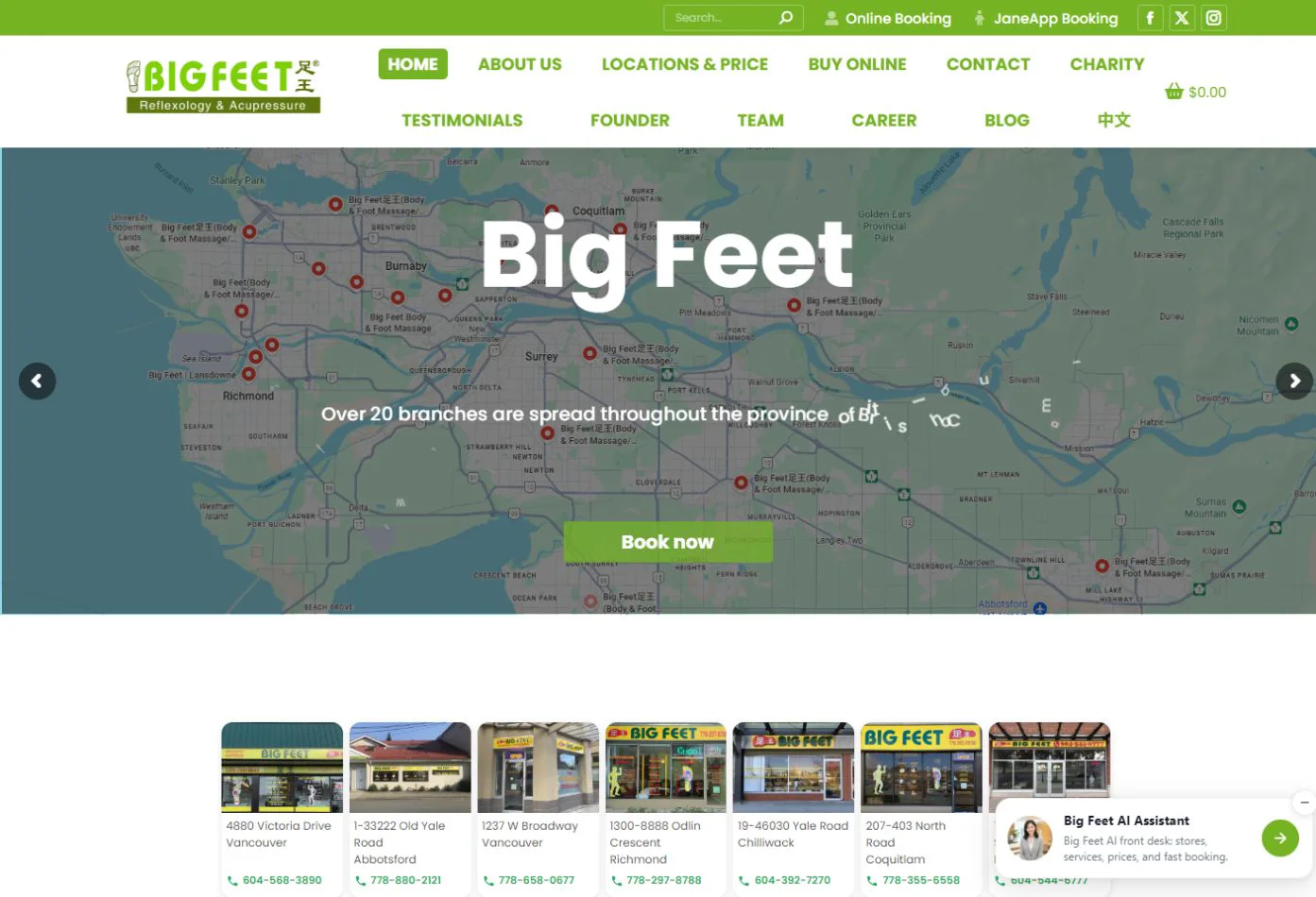Click the AI Assistant avatar photo
Screen dimensions: 1316x897
pyautogui.click(x=1030, y=838)
